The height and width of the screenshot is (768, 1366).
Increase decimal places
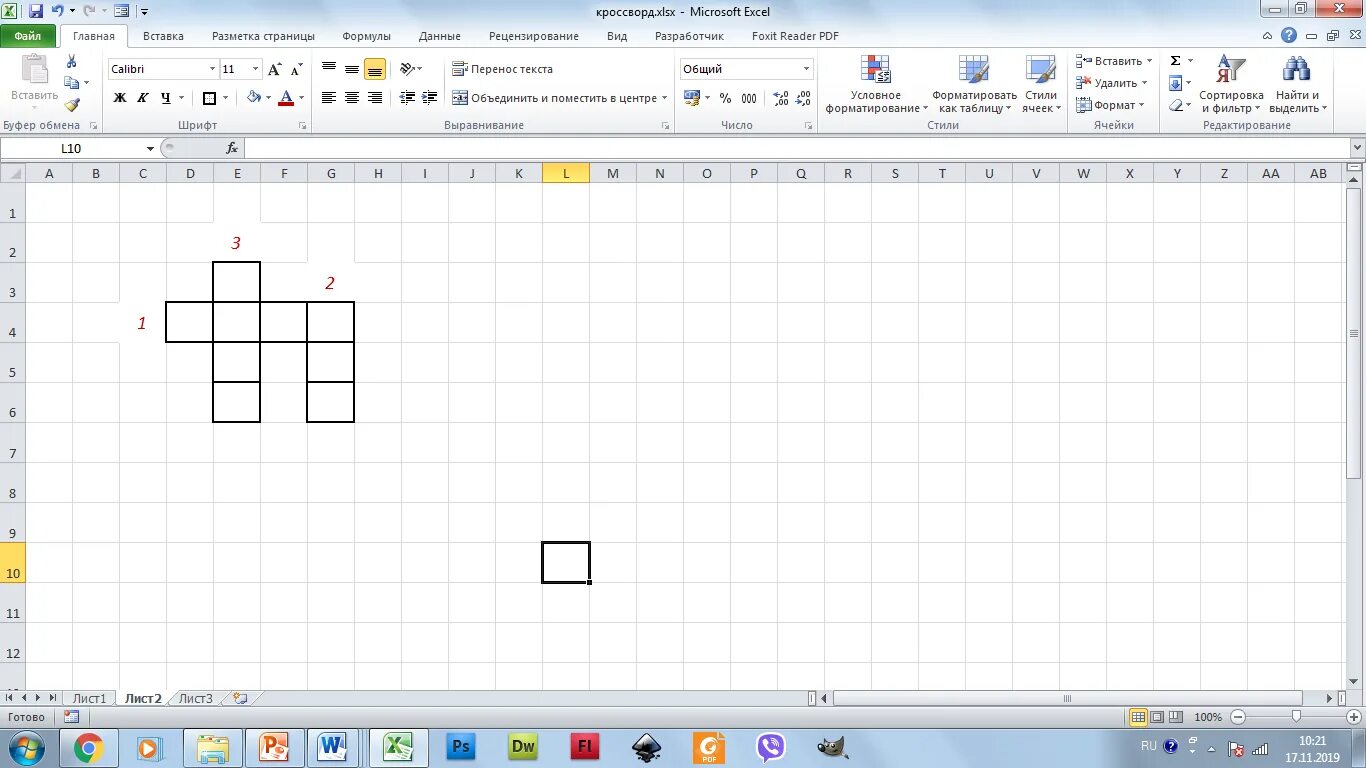[x=781, y=98]
